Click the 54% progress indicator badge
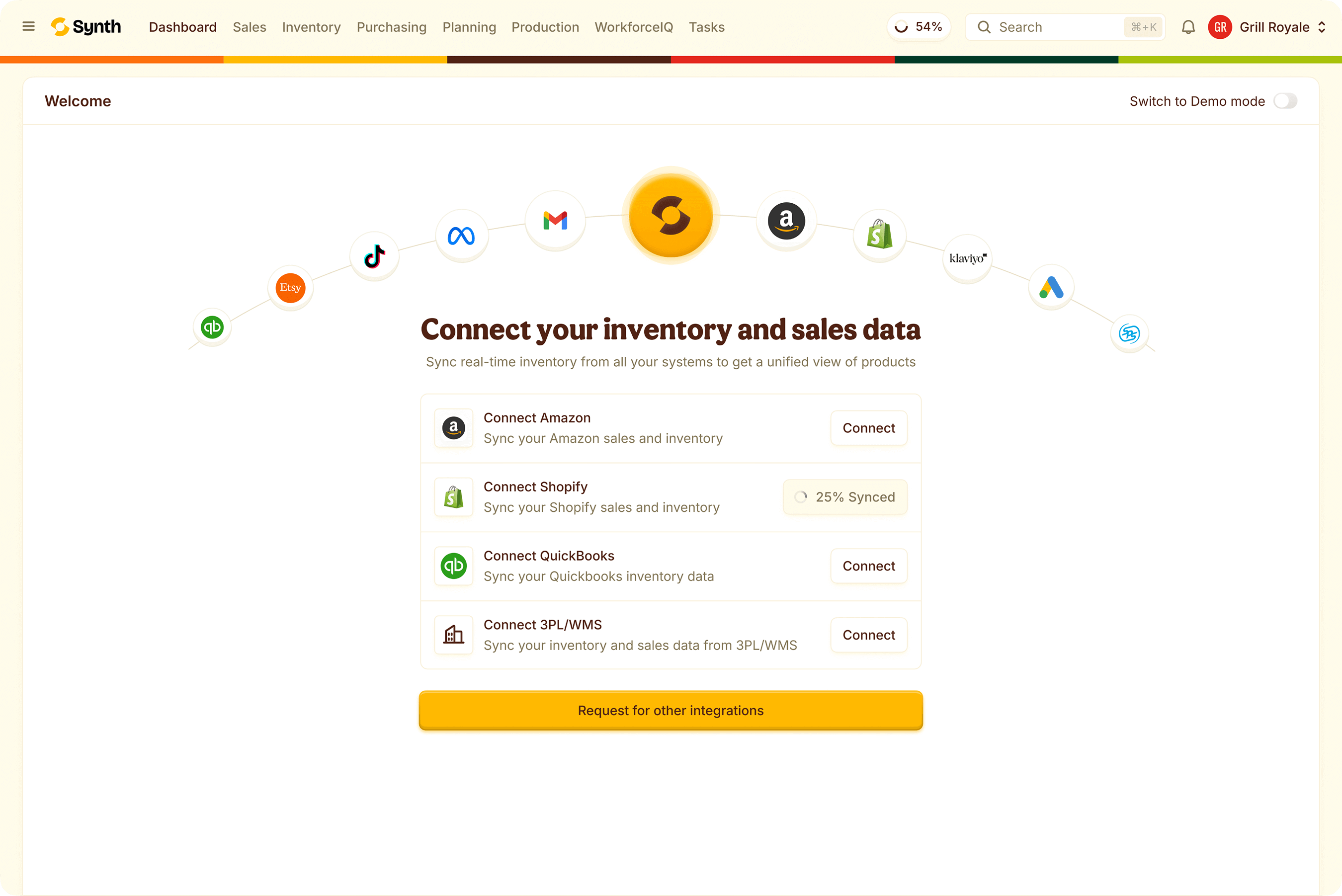The image size is (1342, 896). coord(918,26)
